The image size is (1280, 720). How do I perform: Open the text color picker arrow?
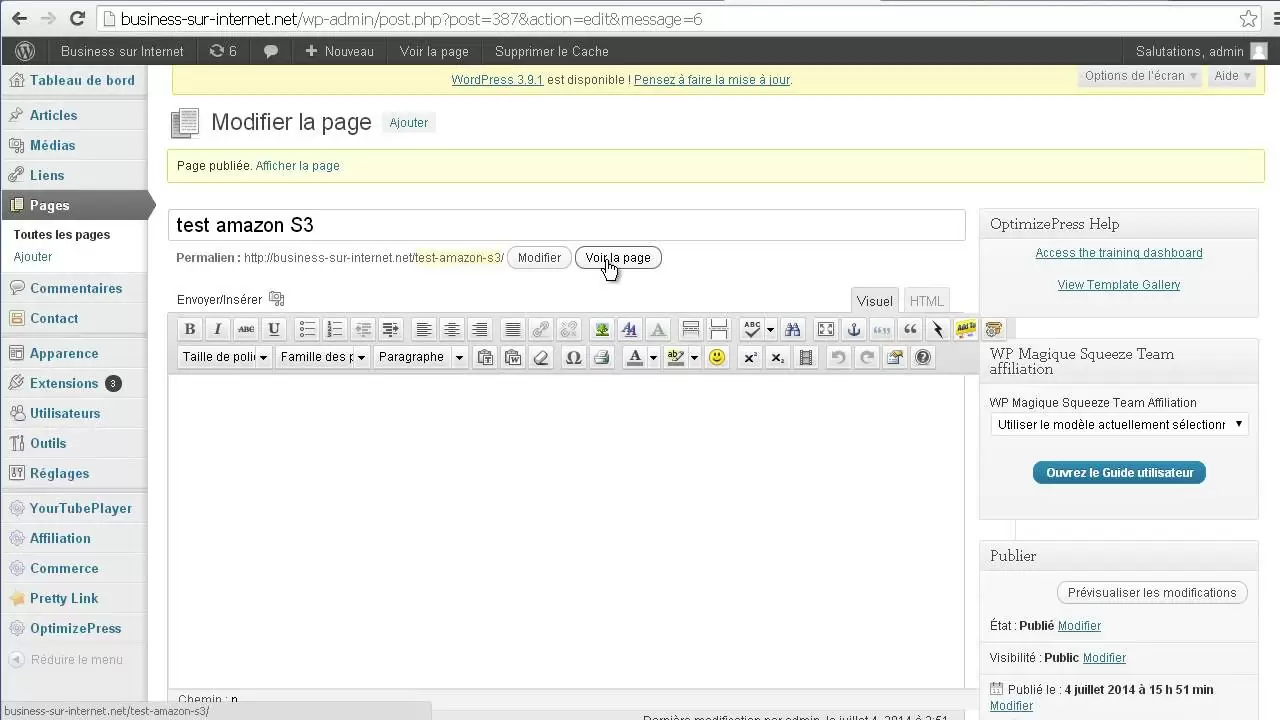point(653,357)
